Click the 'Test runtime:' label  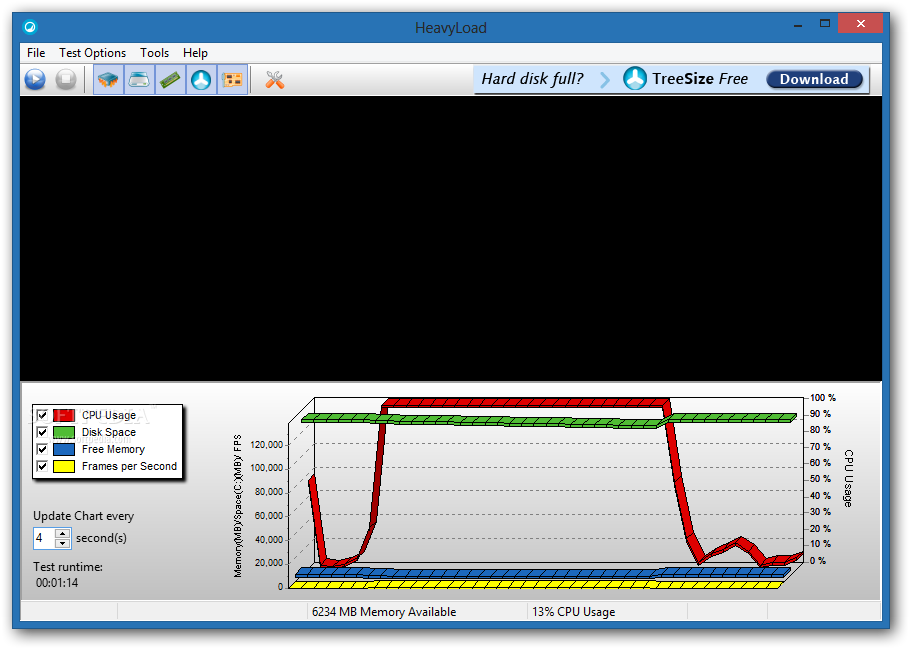(68, 567)
